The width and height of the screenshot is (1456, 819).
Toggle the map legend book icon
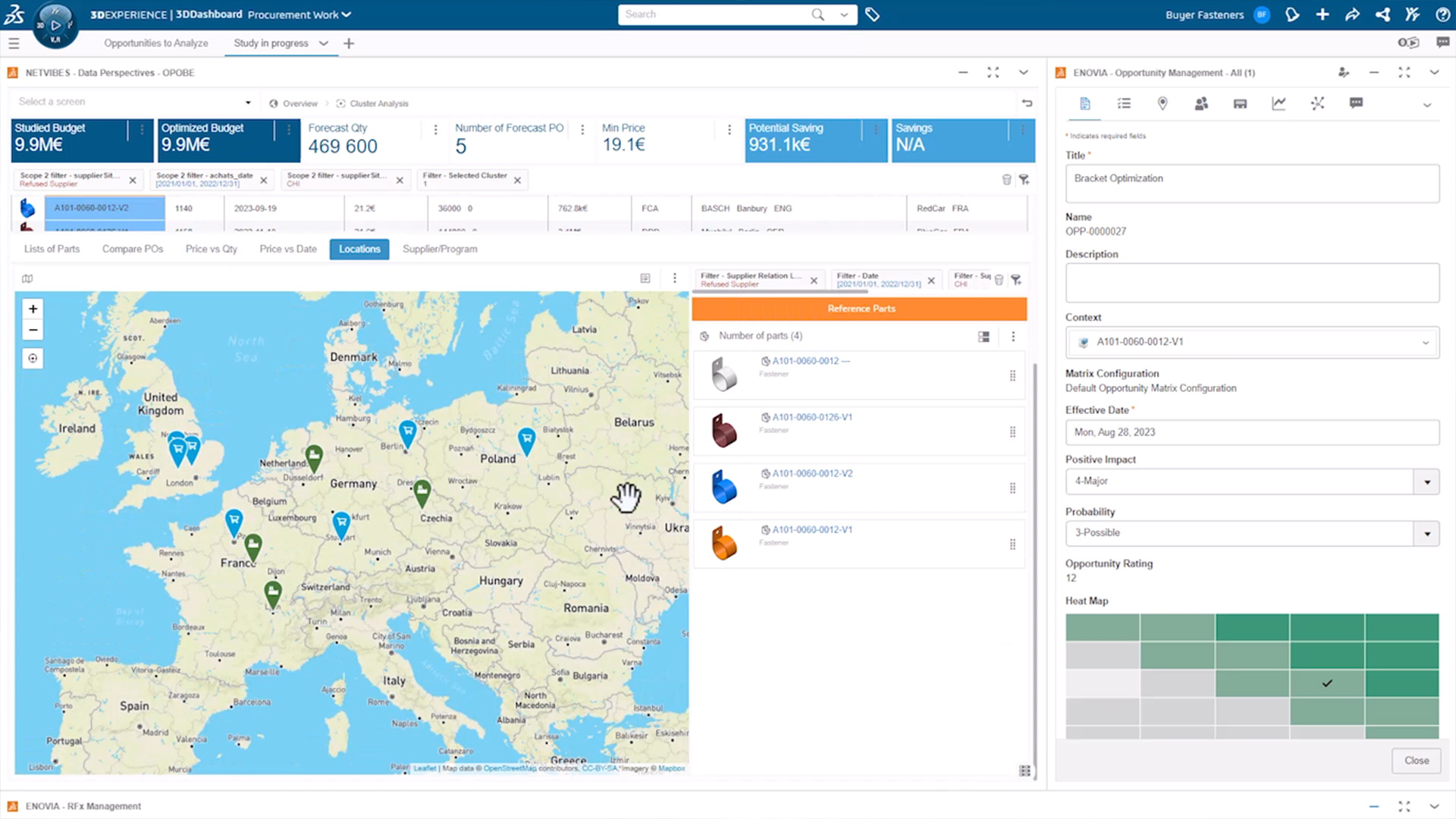(x=27, y=278)
